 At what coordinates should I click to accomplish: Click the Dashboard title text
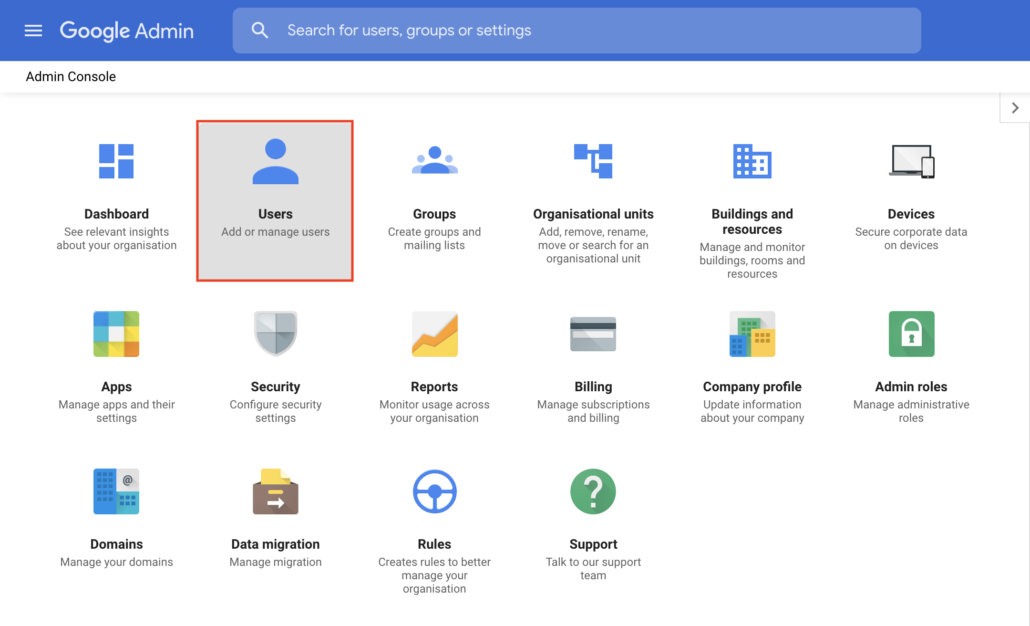click(x=116, y=214)
